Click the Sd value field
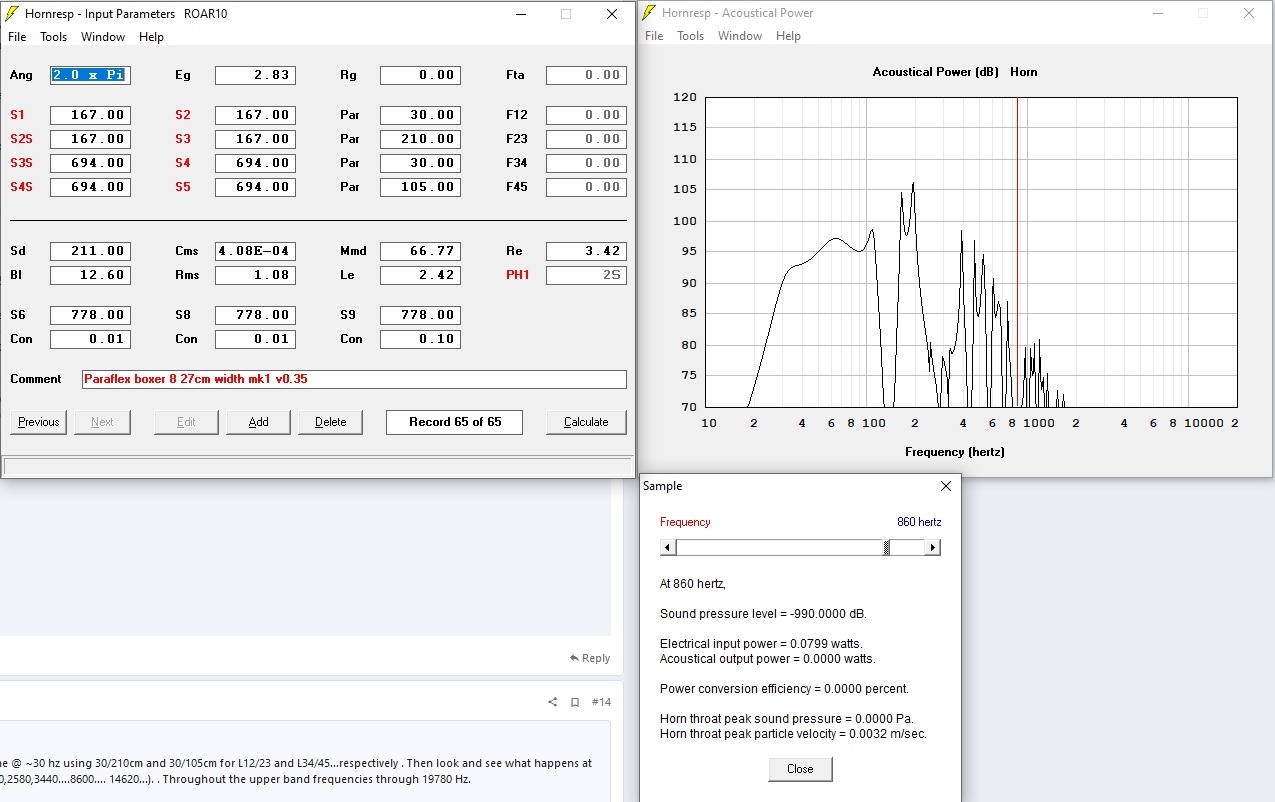This screenshot has height=802, width=1275. click(x=90, y=251)
